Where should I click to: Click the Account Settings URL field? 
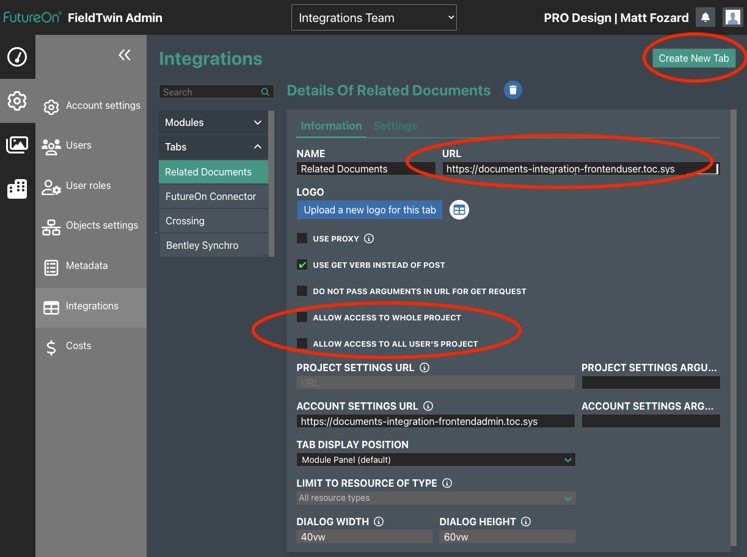(x=435, y=421)
